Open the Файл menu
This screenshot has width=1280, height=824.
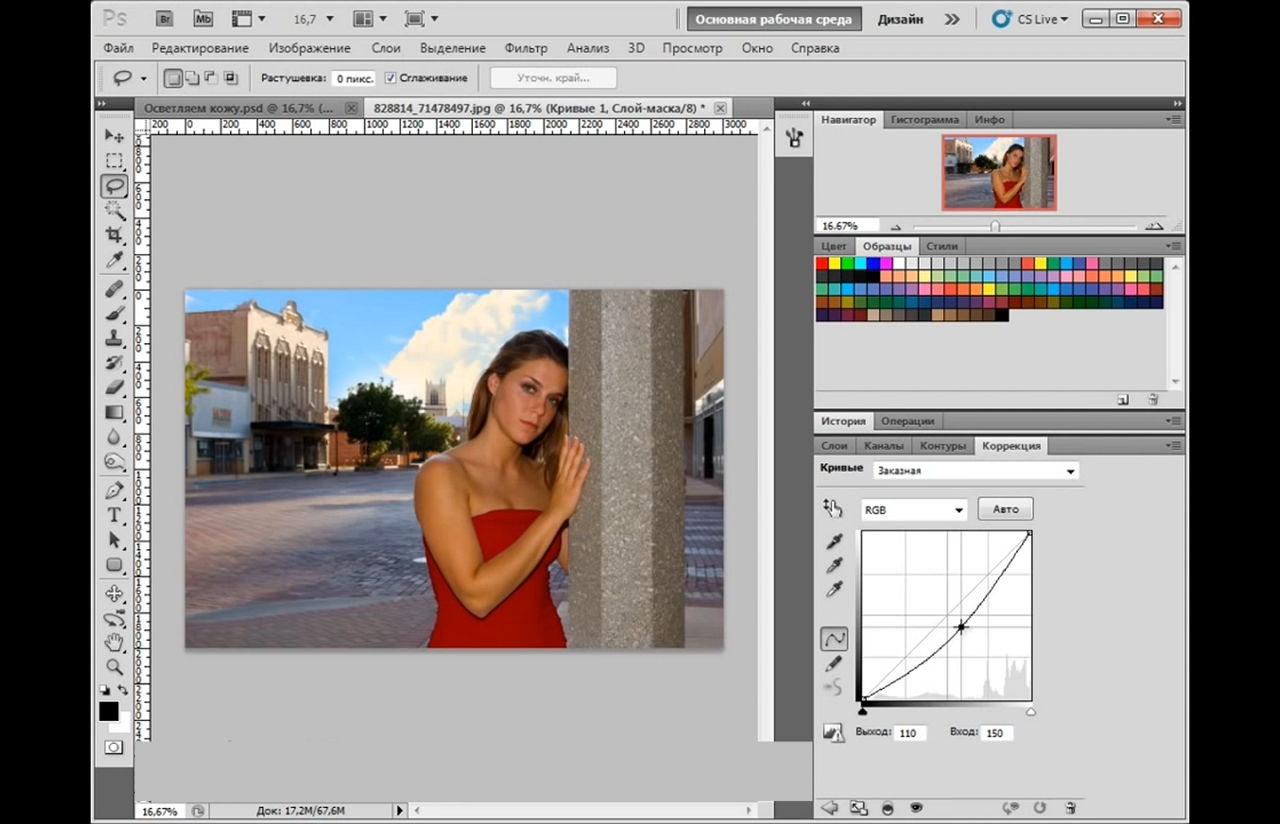(118, 48)
